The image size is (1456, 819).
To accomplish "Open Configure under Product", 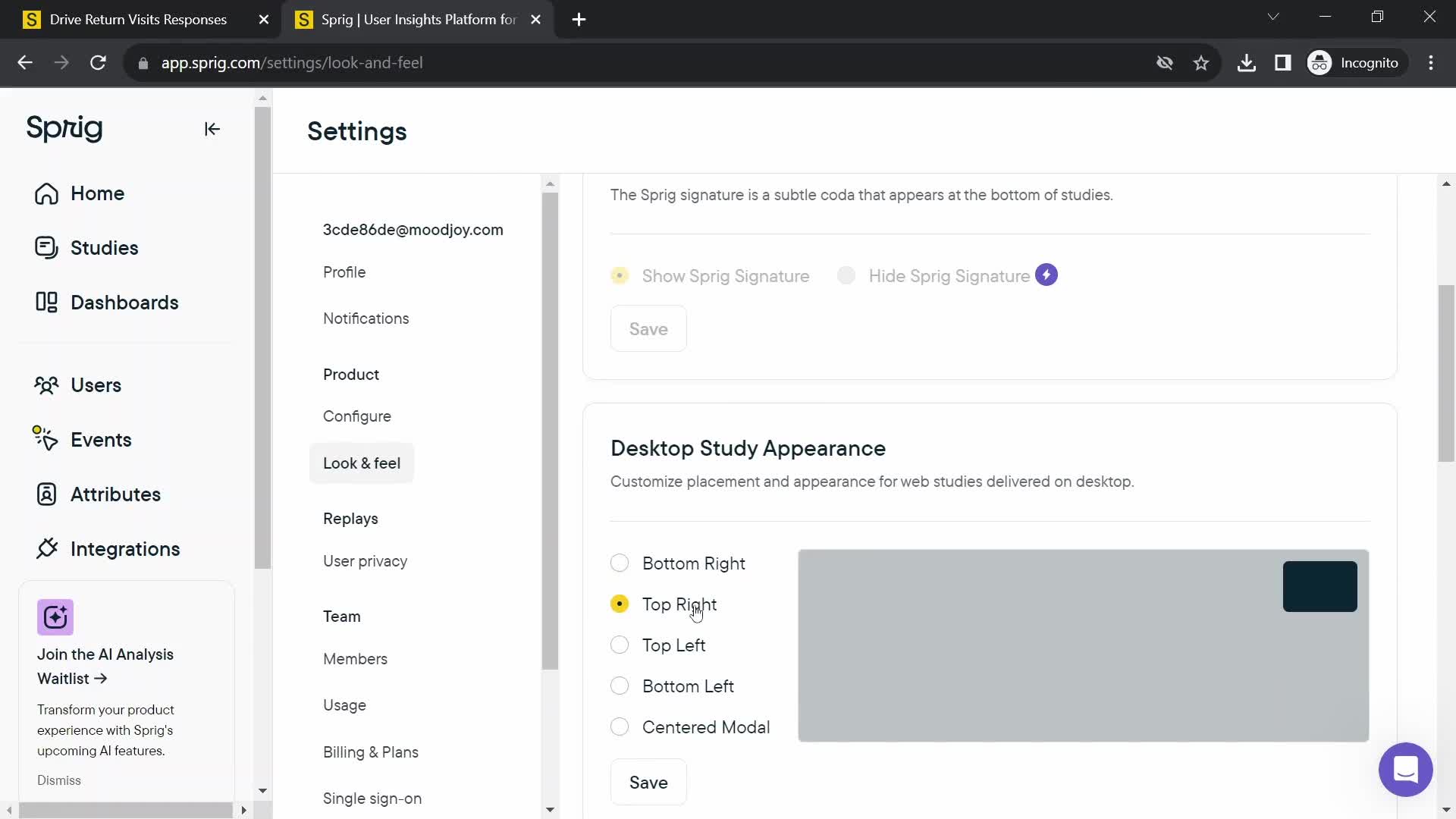I will (x=357, y=416).
